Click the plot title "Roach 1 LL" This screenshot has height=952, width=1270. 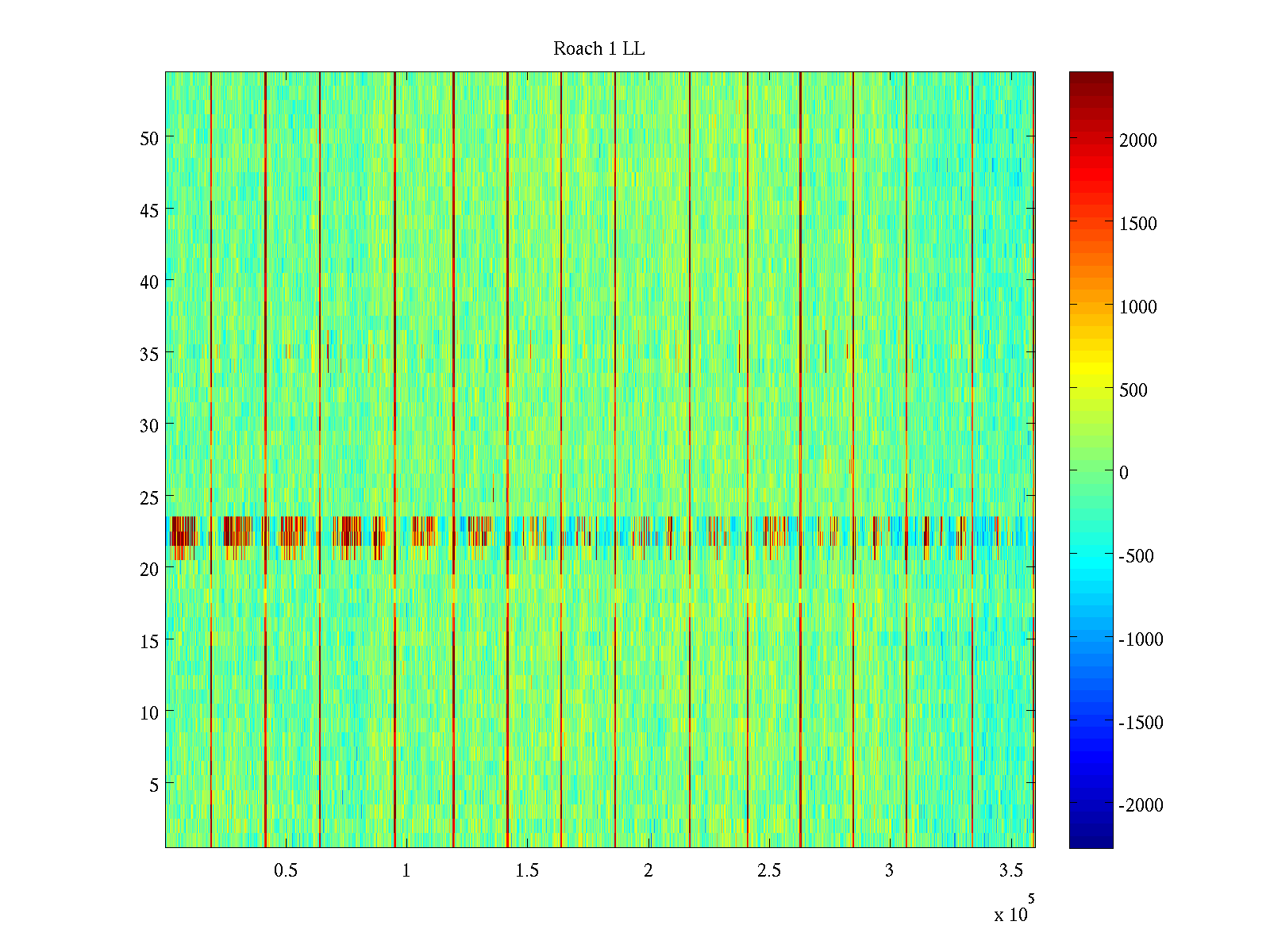(598, 49)
